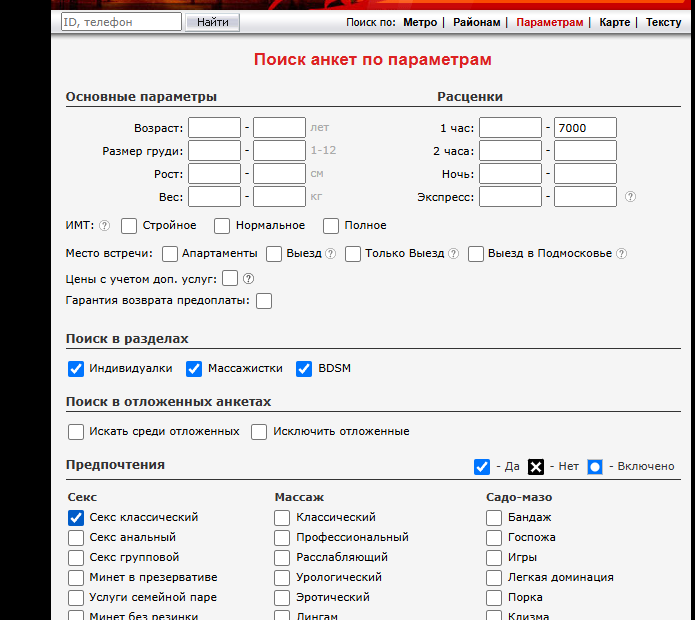Tick the Игры checkbox
Viewport: 695px width, 620px height.
[x=494, y=558]
